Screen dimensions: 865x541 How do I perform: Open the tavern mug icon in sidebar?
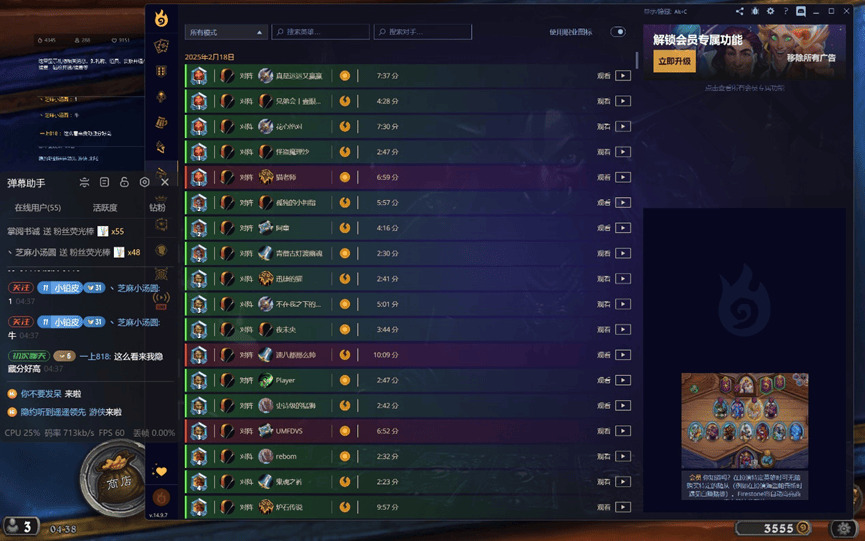point(161,122)
